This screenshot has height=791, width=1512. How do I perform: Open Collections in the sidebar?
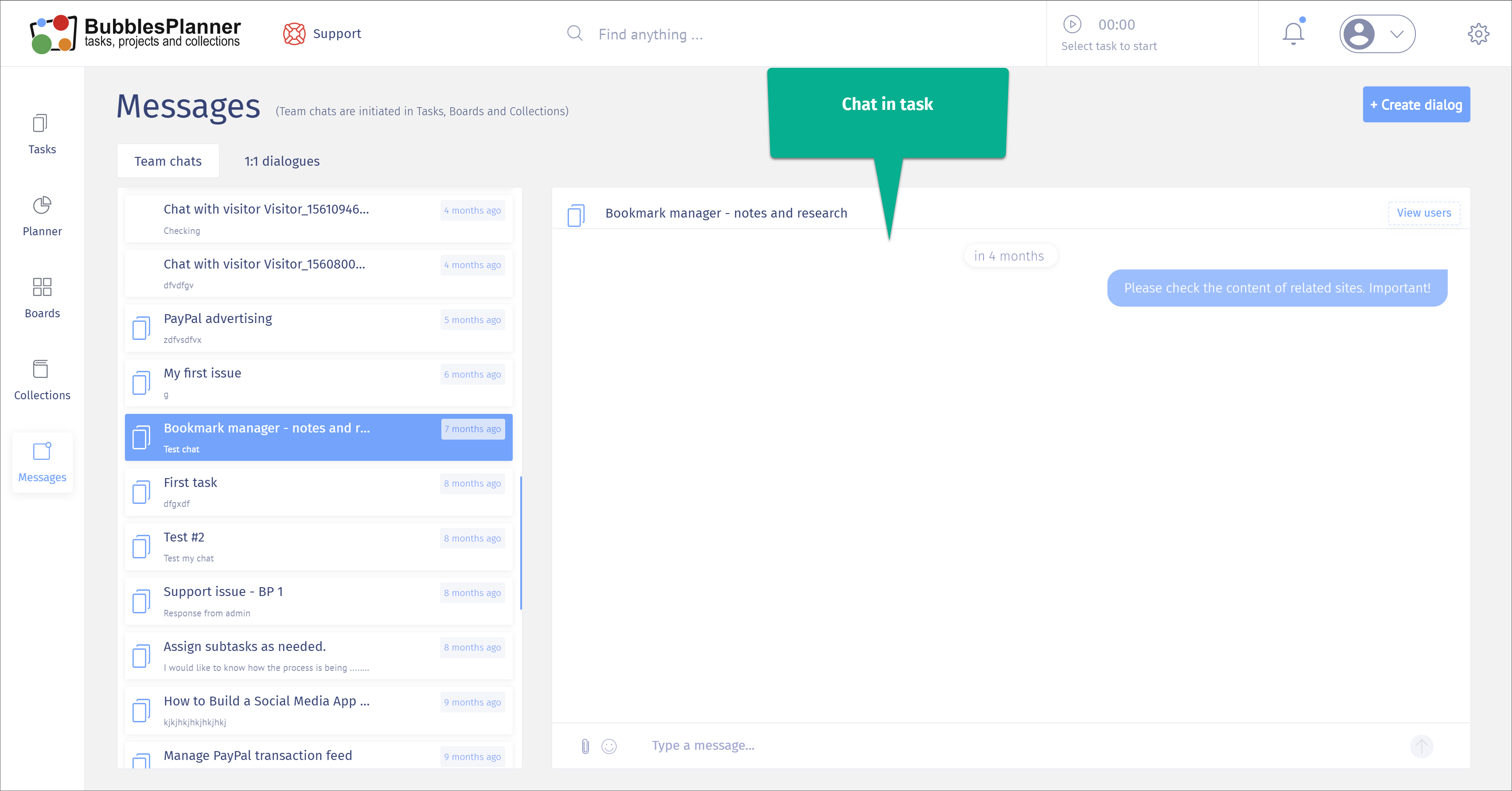tap(42, 380)
